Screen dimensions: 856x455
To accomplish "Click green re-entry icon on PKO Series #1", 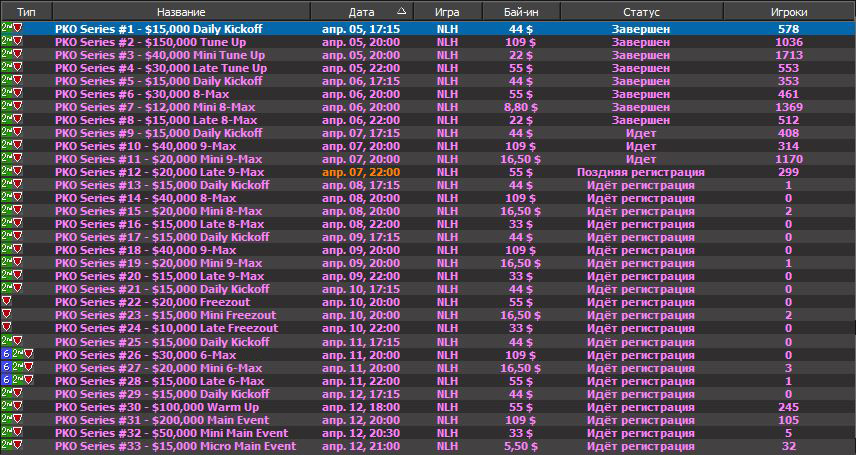I will point(6,29).
